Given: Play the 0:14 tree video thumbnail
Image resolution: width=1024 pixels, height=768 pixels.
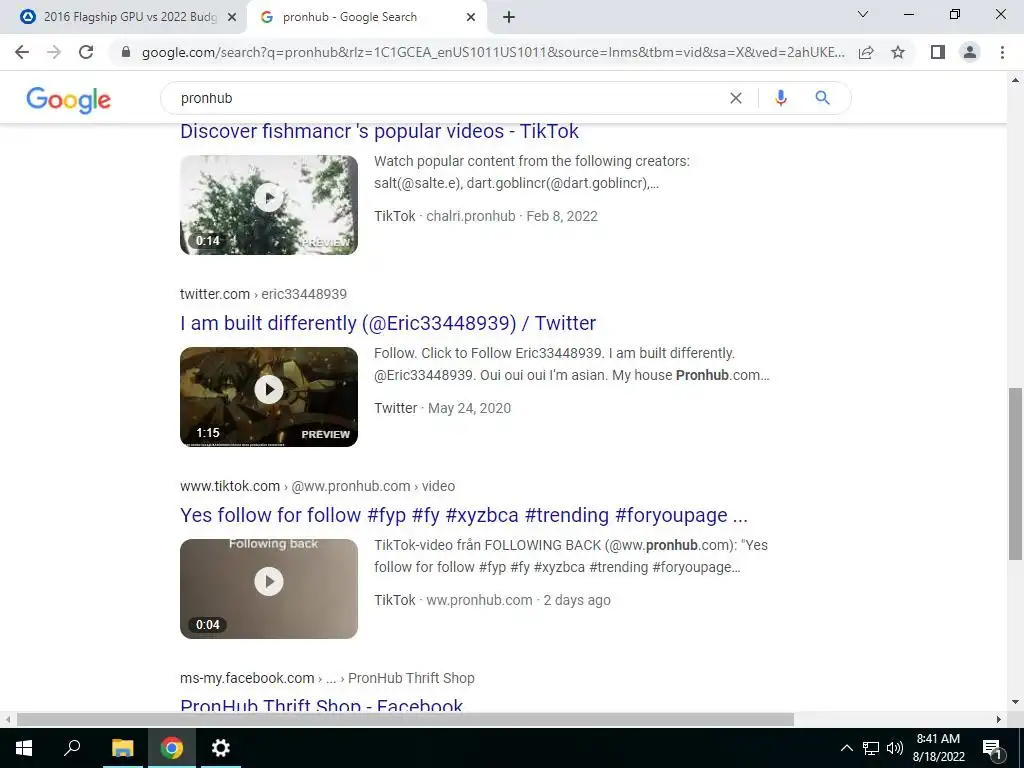Looking at the screenshot, I should pos(269,204).
